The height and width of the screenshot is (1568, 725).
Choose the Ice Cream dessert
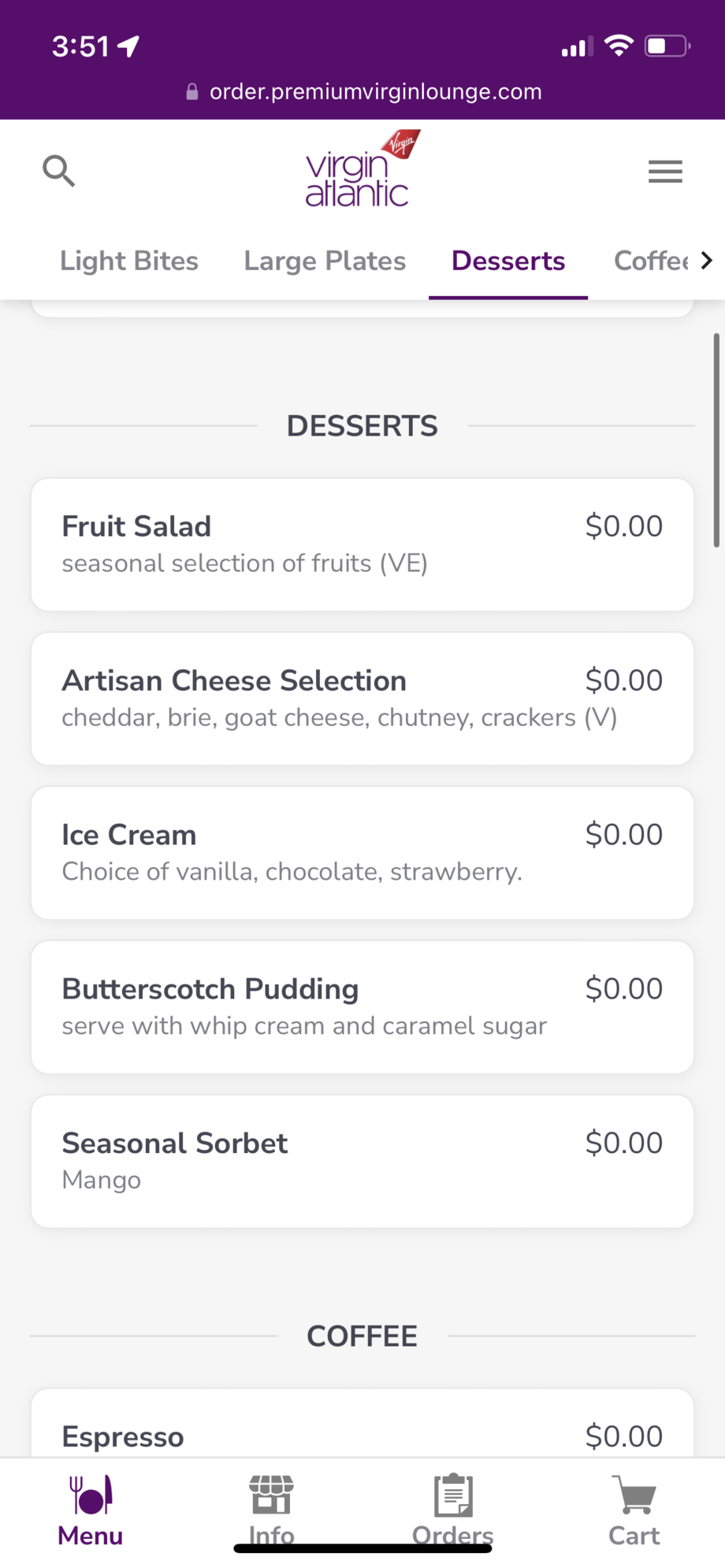point(362,853)
